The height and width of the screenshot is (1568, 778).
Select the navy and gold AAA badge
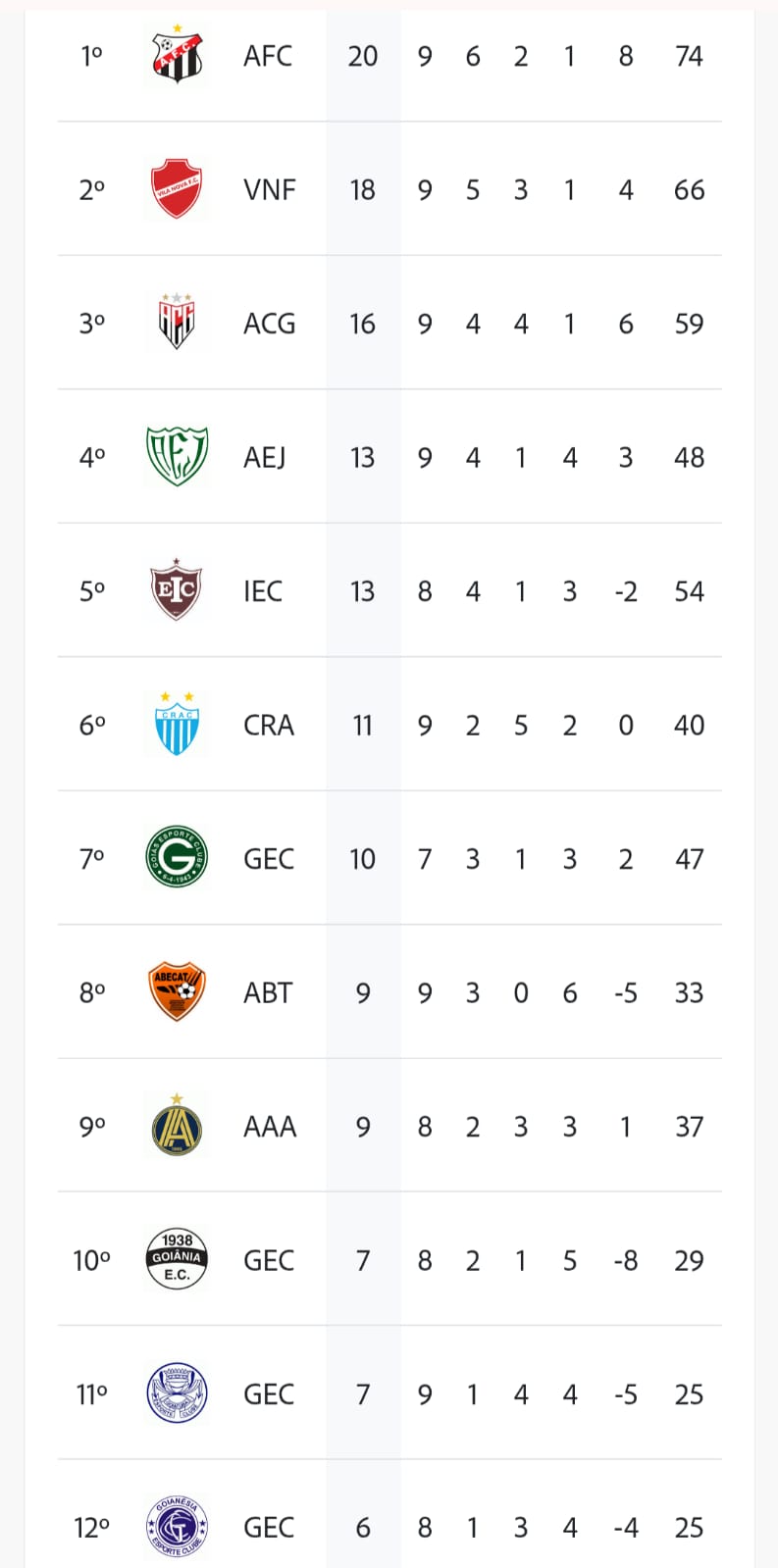coord(177,1126)
